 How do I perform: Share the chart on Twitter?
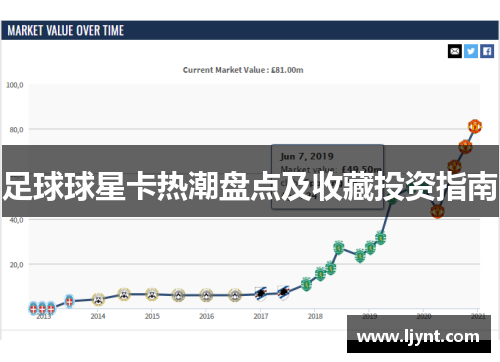pyautogui.click(x=471, y=51)
